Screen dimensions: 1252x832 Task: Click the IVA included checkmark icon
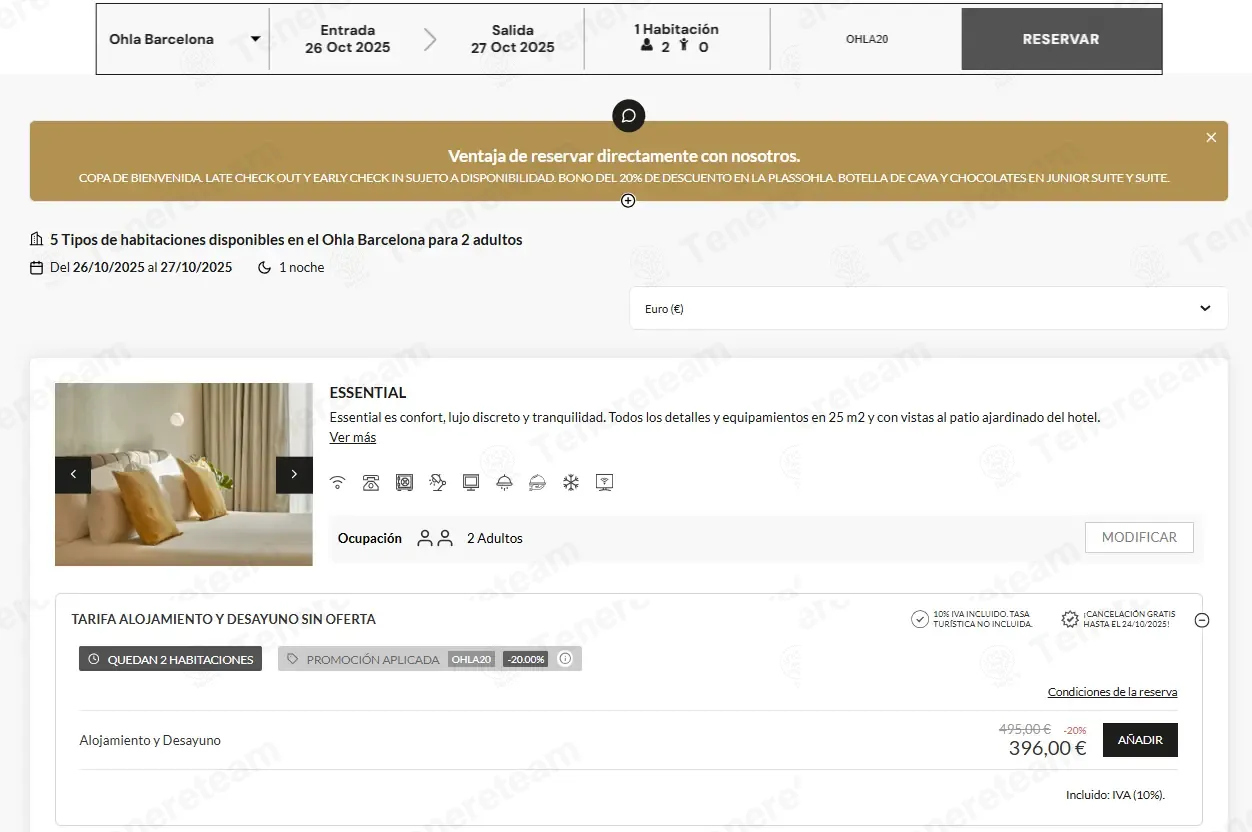click(920, 619)
